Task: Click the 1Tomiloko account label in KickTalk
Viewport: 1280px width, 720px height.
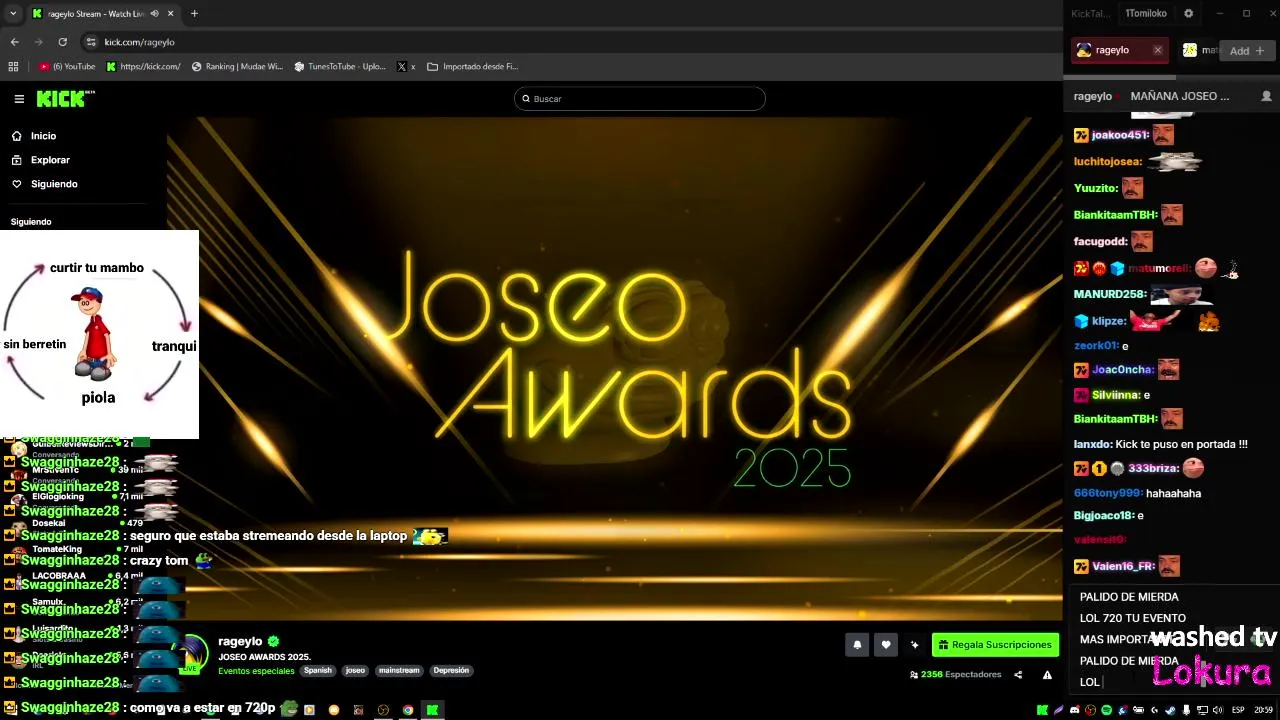Action: [x=1146, y=14]
